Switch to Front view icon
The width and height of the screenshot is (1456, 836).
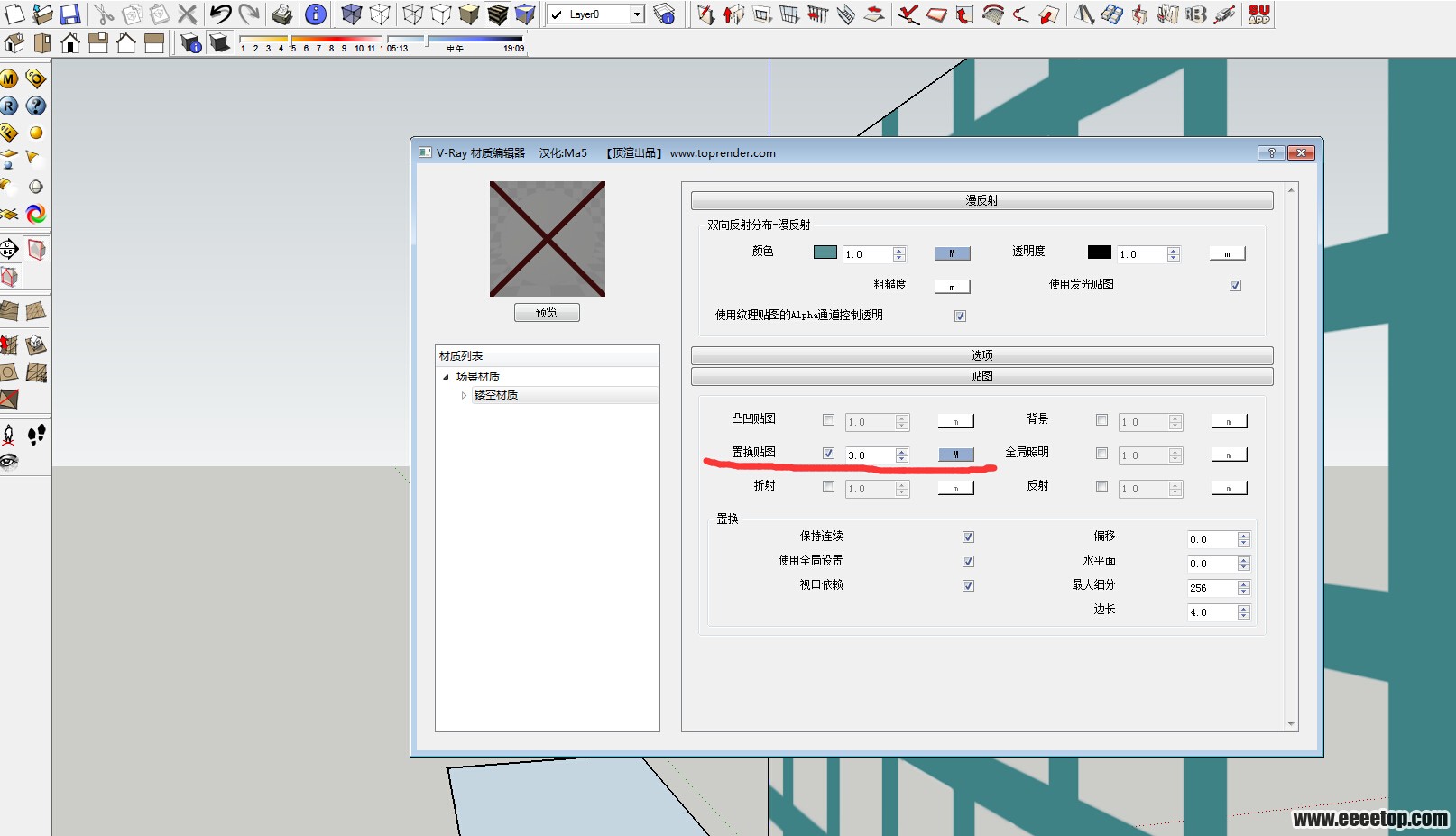coord(70,42)
